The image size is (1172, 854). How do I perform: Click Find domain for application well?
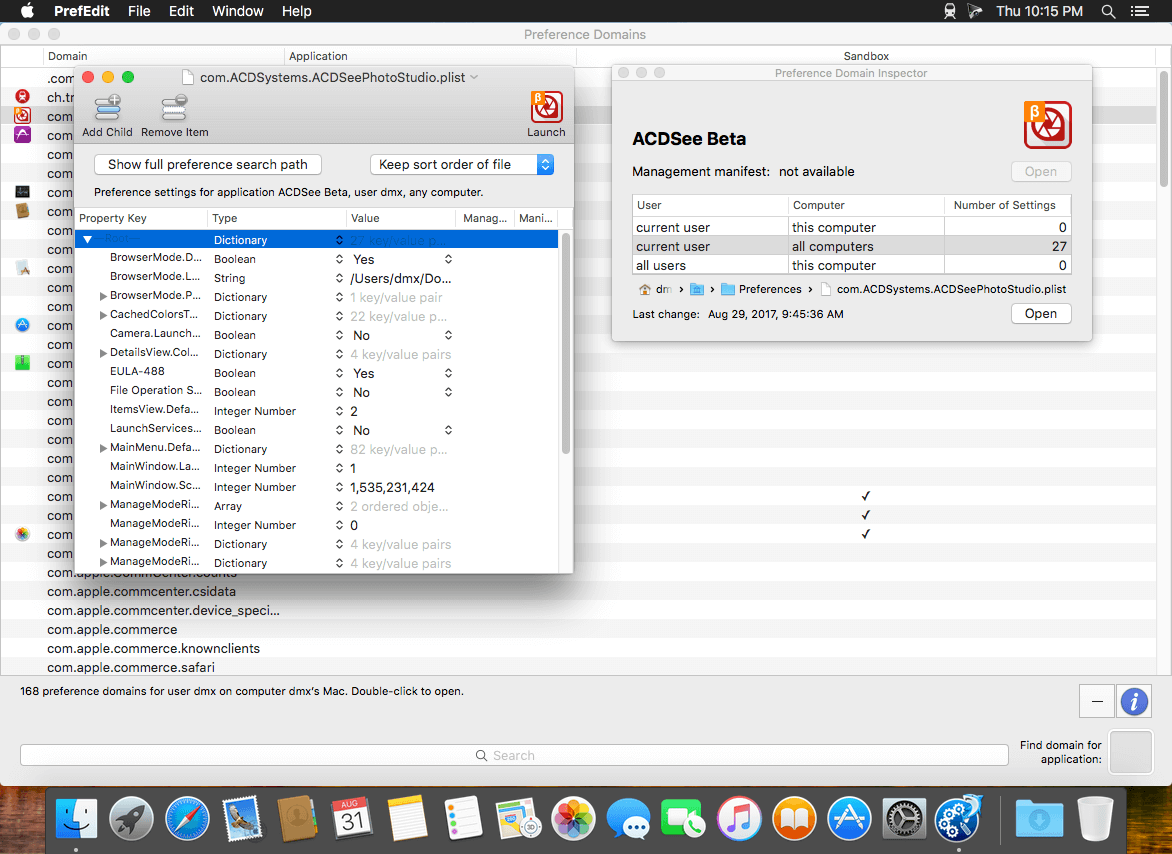tap(1131, 752)
